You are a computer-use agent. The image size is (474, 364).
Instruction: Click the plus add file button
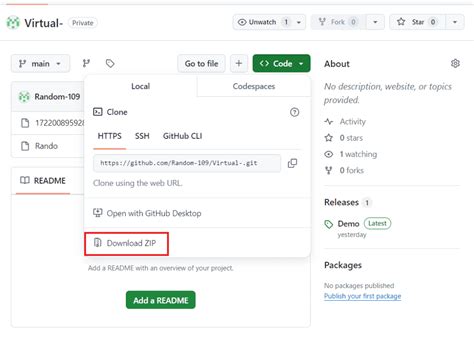point(239,63)
